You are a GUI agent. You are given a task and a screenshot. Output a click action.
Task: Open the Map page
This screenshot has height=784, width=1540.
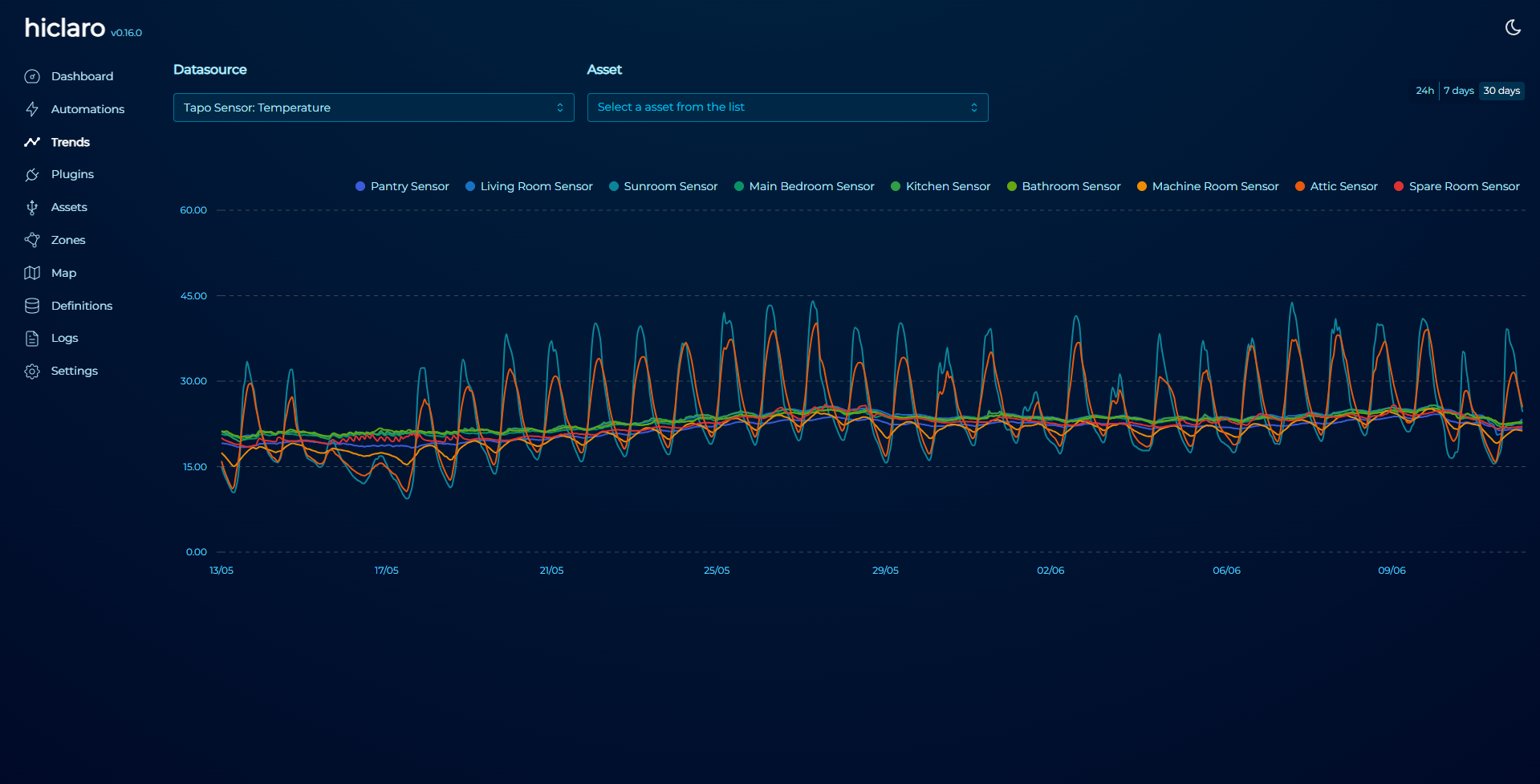pos(63,273)
